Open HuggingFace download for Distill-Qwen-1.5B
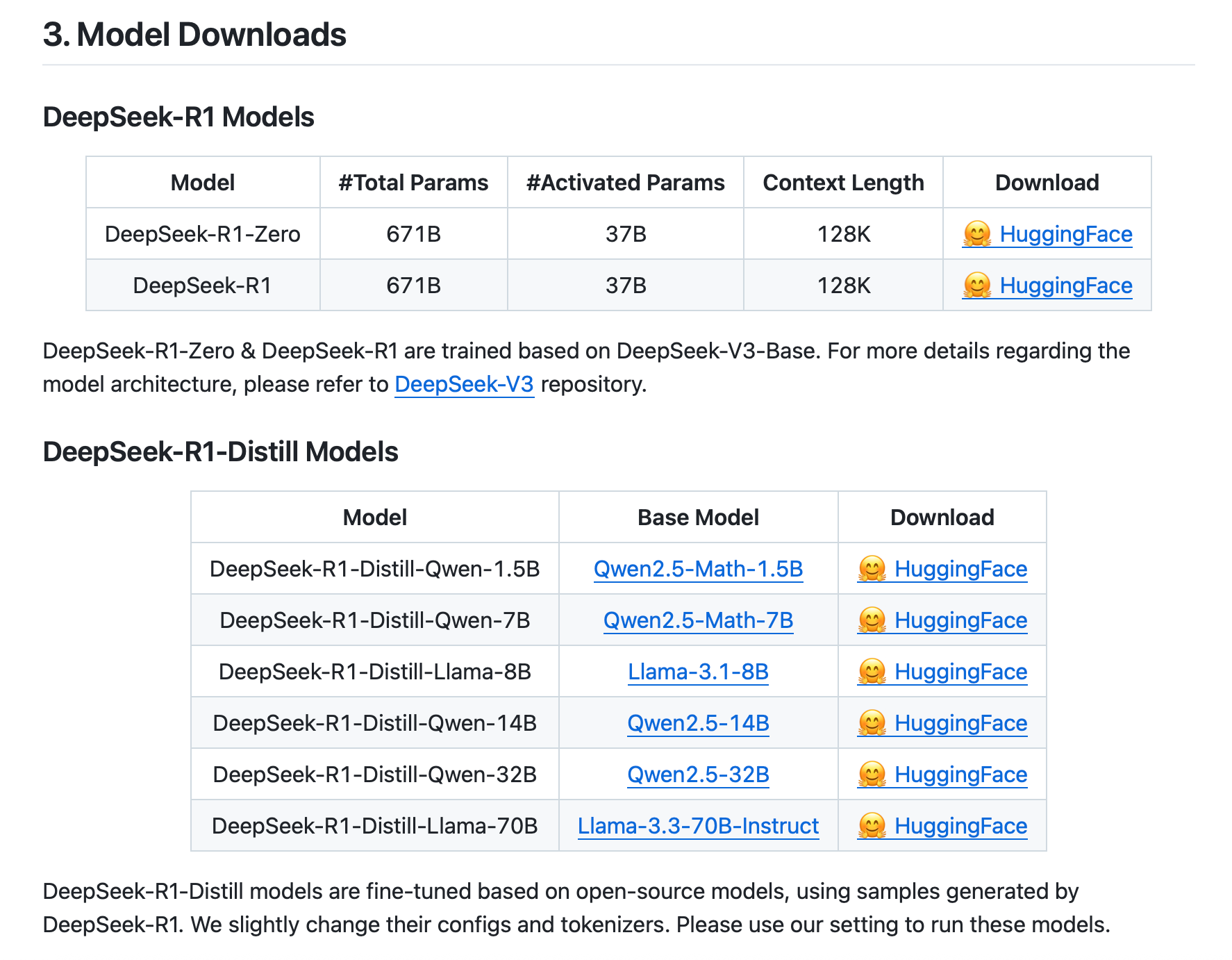This screenshot has width=1232, height=960. [x=942, y=569]
